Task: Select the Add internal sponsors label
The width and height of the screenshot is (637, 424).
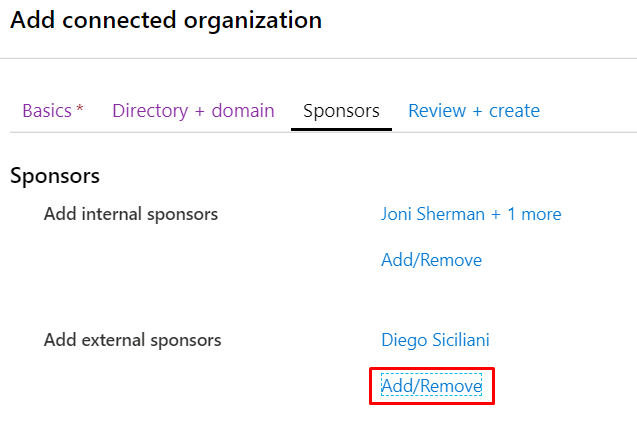Action: 131,214
